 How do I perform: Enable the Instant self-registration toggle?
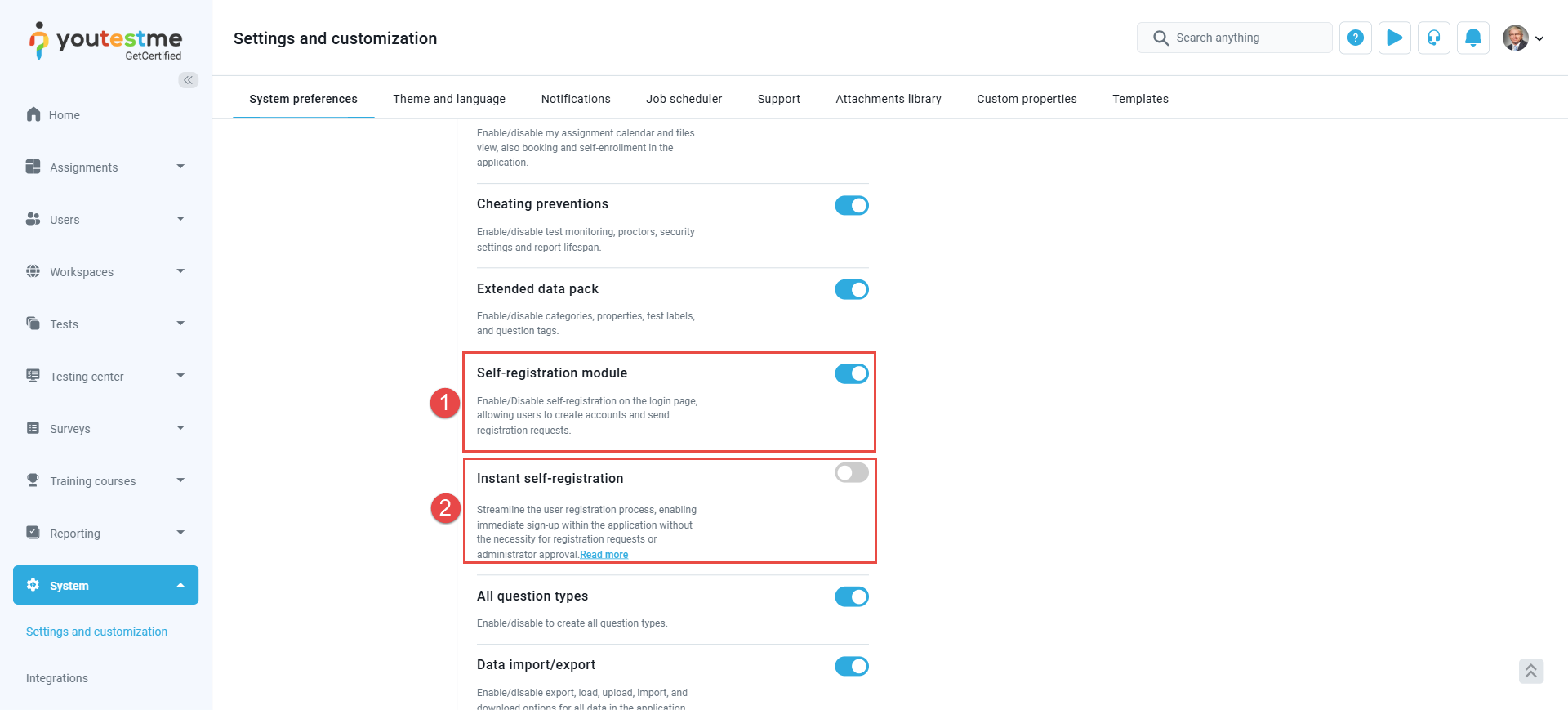852,472
